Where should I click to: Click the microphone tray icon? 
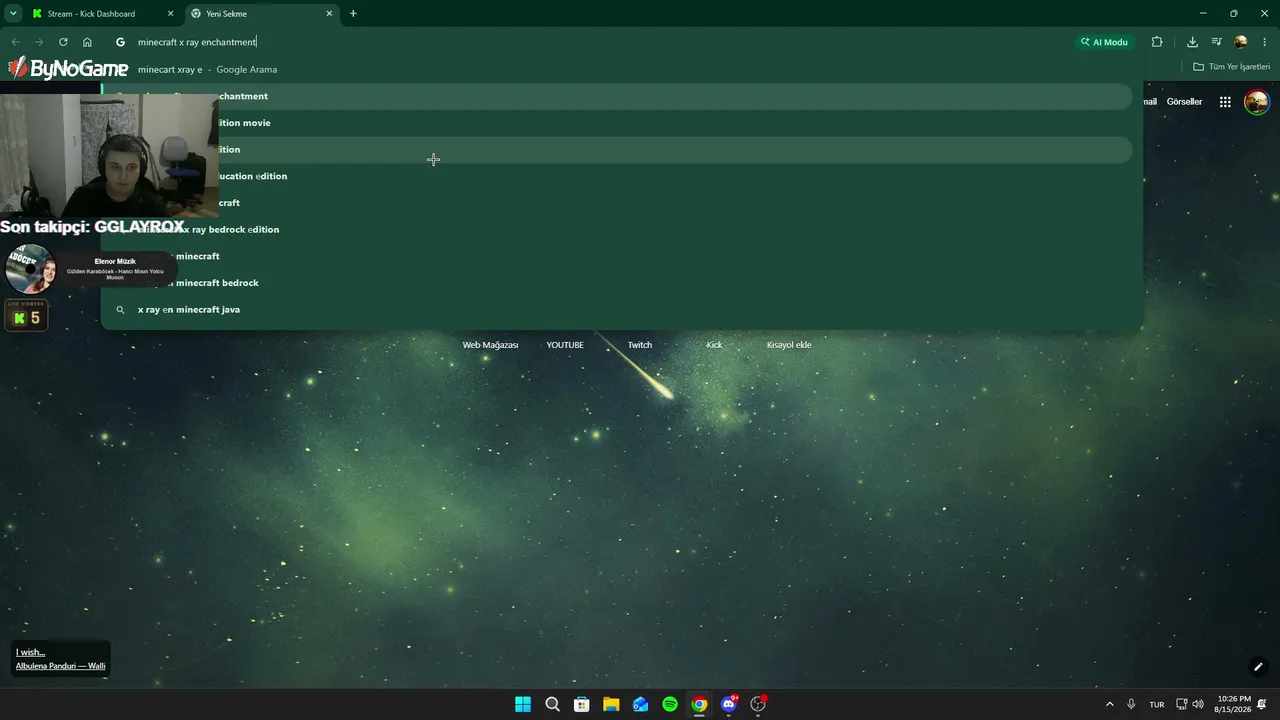point(1131,704)
